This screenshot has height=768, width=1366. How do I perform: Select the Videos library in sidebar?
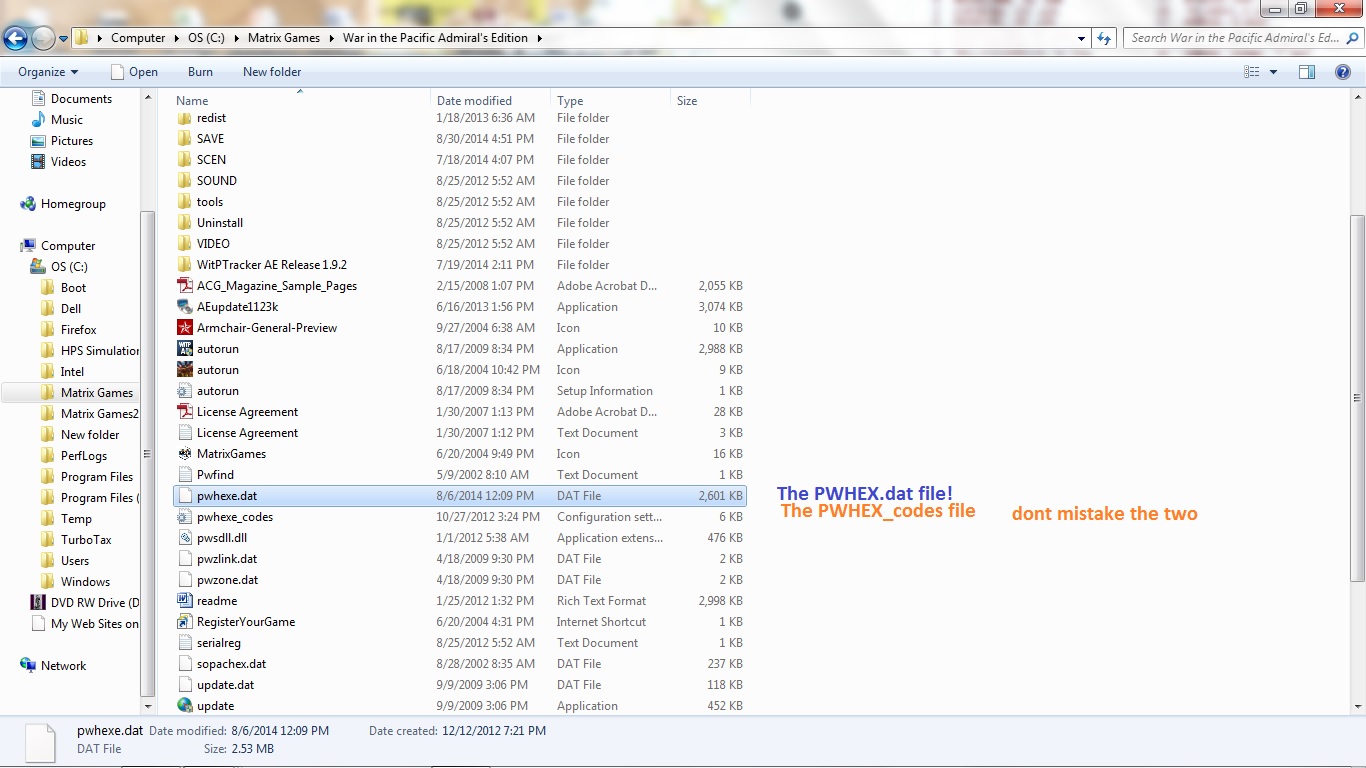[59, 162]
